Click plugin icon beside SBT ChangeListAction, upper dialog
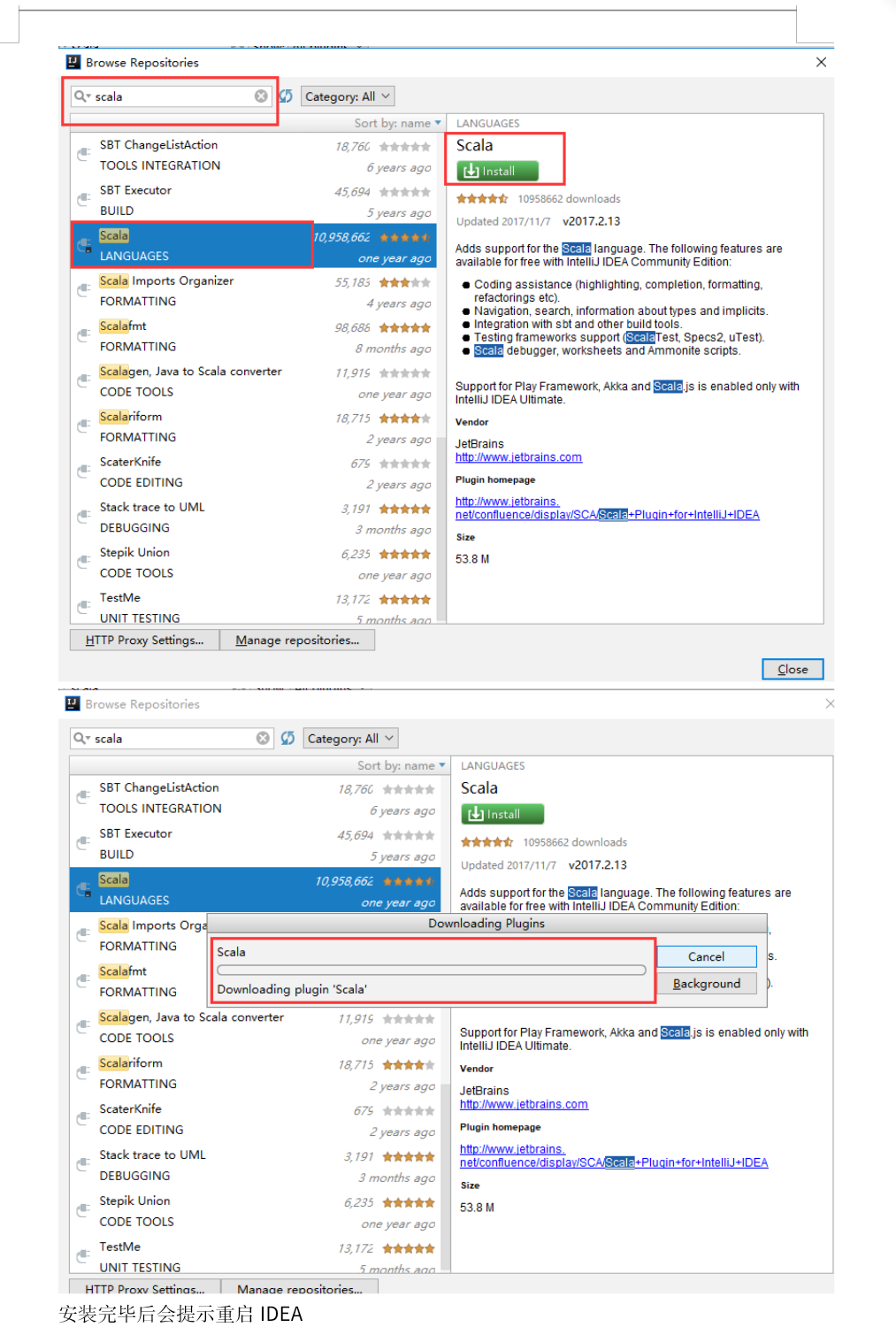The image size is (896, 1327). [x=84, y=155]
